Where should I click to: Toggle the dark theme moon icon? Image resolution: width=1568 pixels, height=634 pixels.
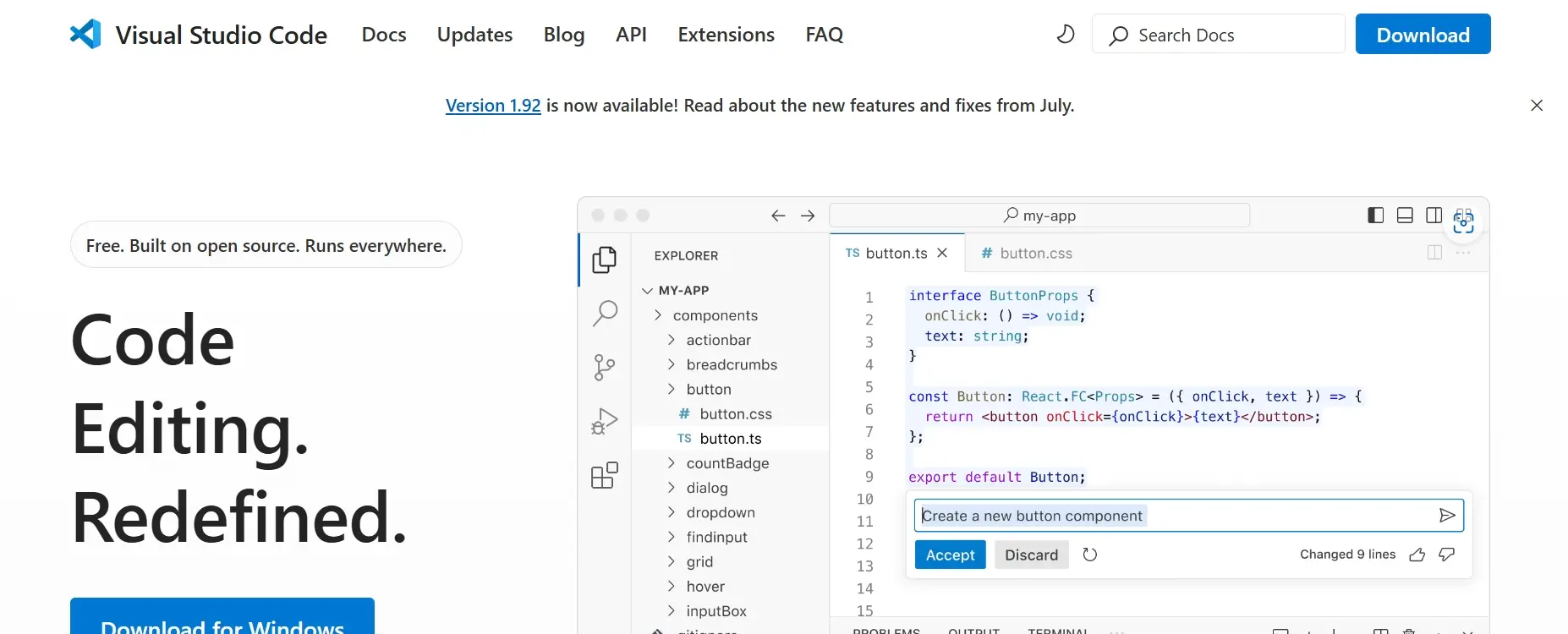[1066, 35]
